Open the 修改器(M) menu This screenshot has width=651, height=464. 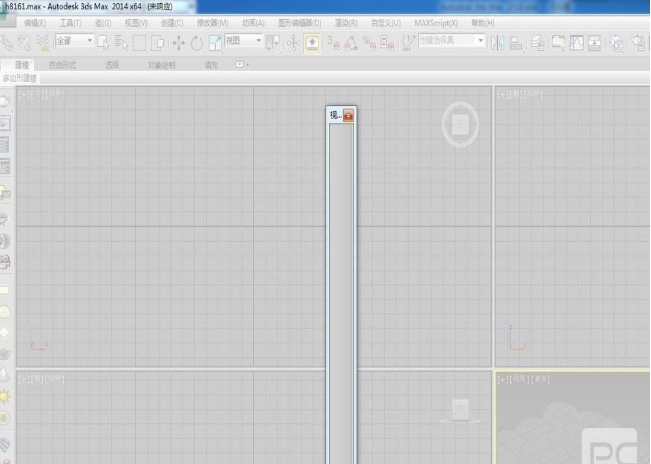click(x=213, y=23)
